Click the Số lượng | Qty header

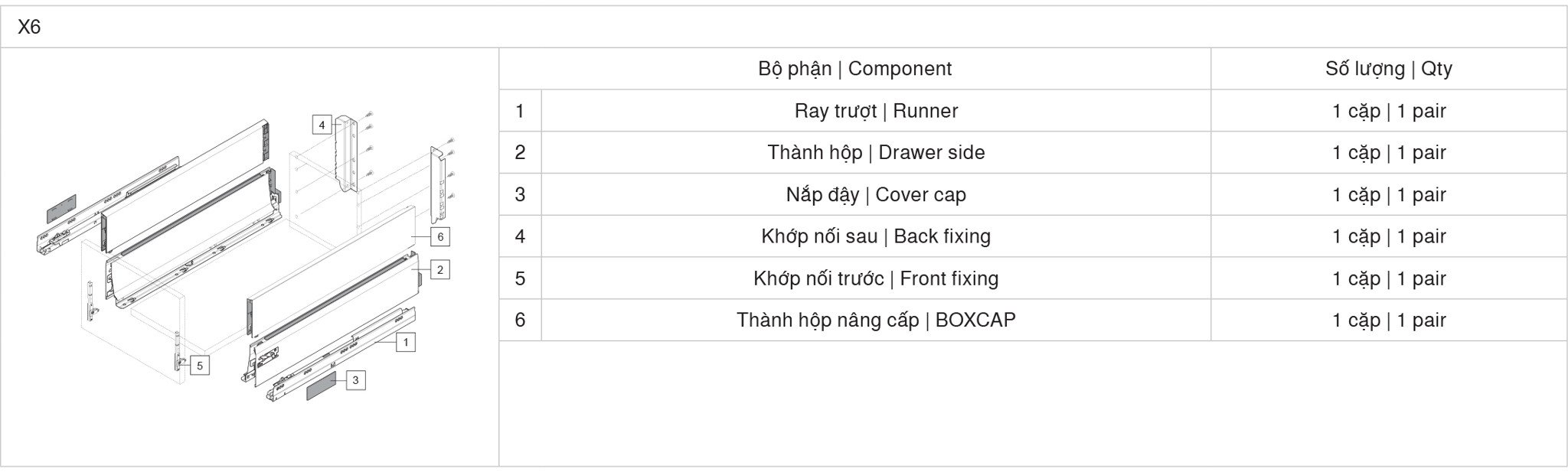pyautogui.click(x=1389, y=69)
